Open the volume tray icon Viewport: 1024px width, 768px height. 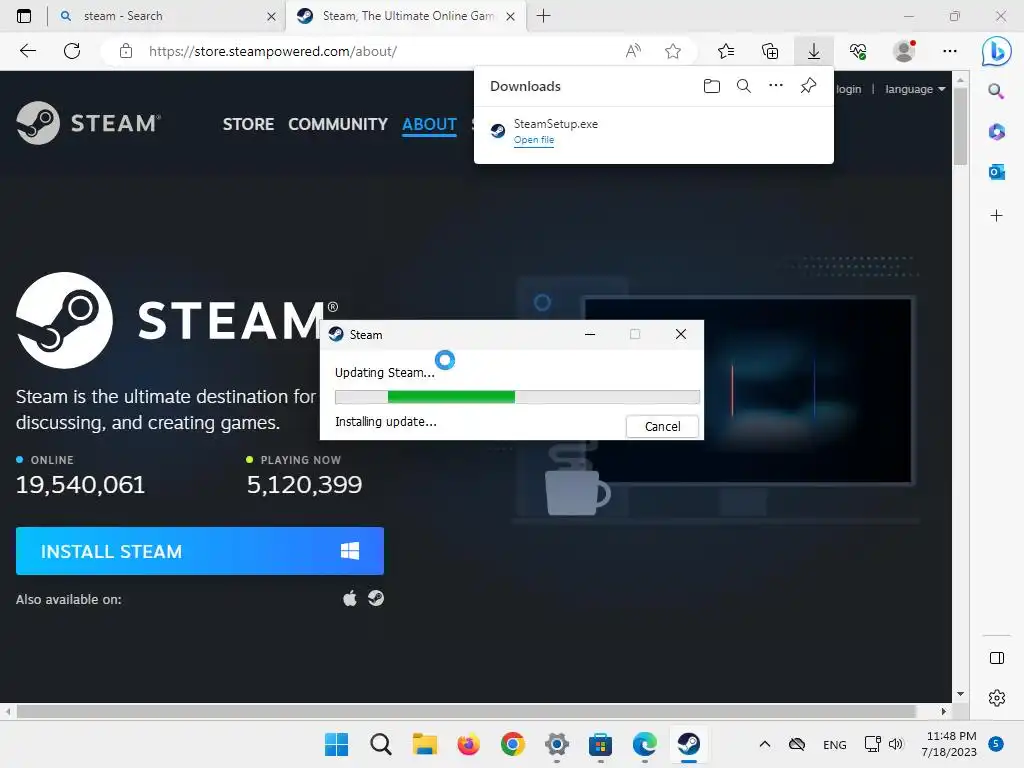coord(895,744)
